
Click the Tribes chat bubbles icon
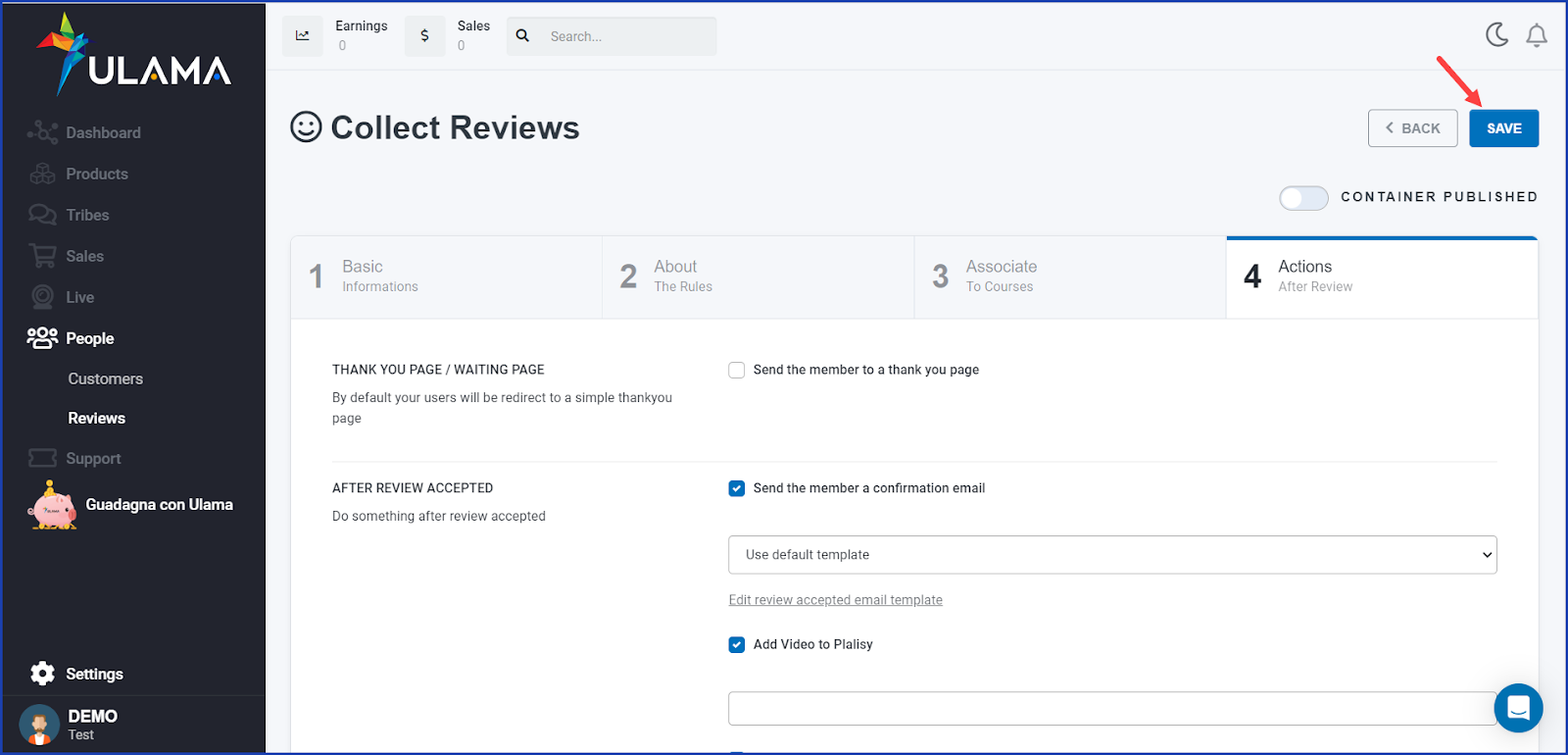42,215
